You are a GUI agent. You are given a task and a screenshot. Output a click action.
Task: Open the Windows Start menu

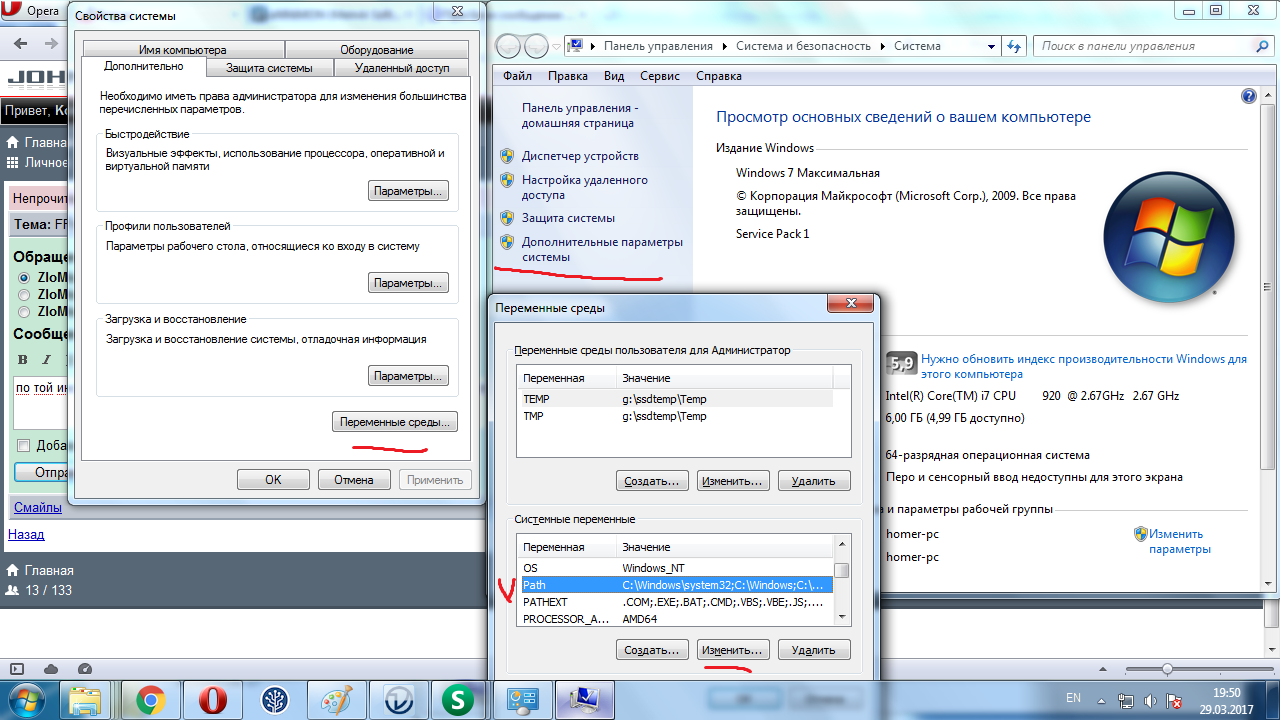pos(27,698)
